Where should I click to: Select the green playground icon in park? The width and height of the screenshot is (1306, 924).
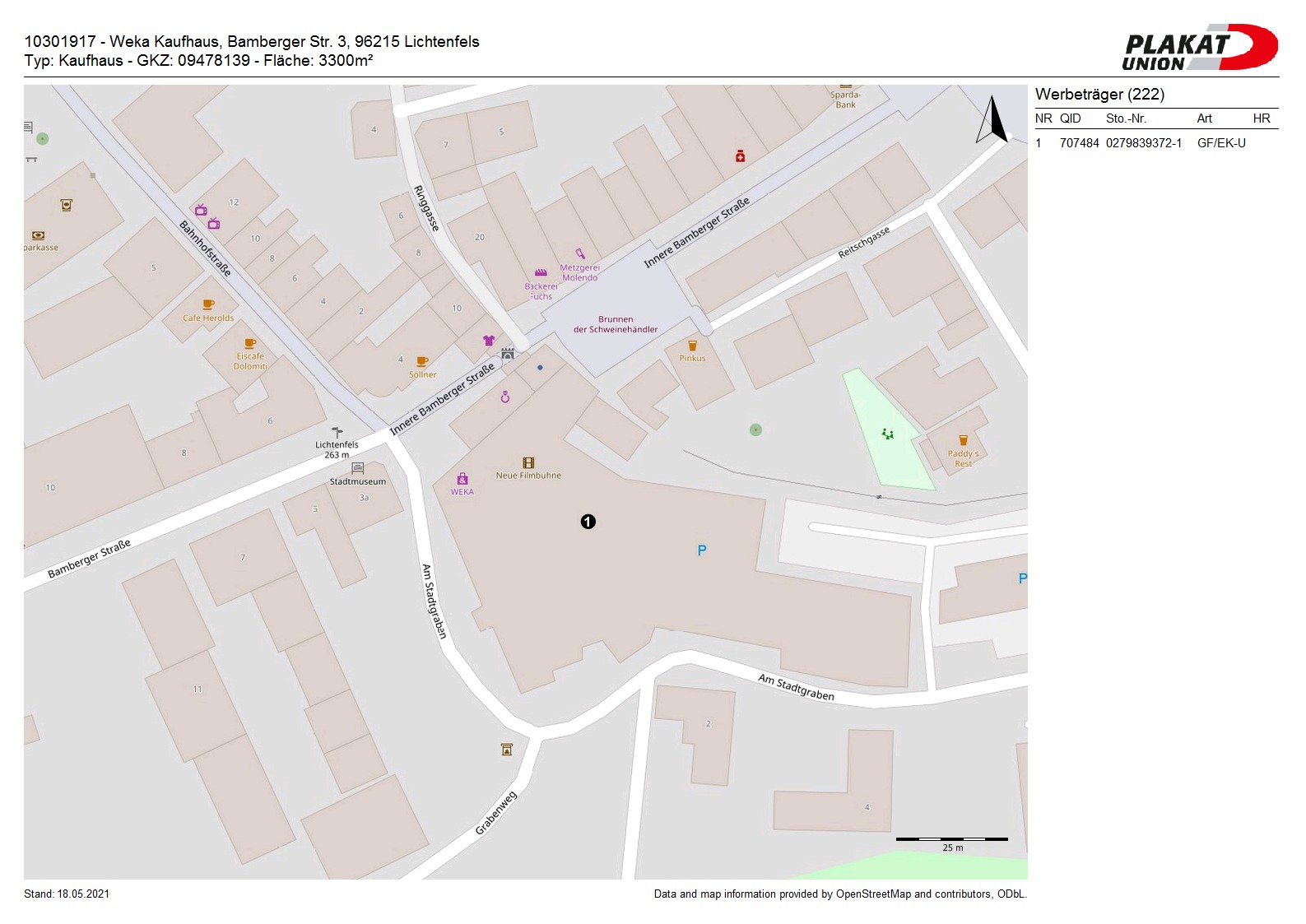coord(887,434)
